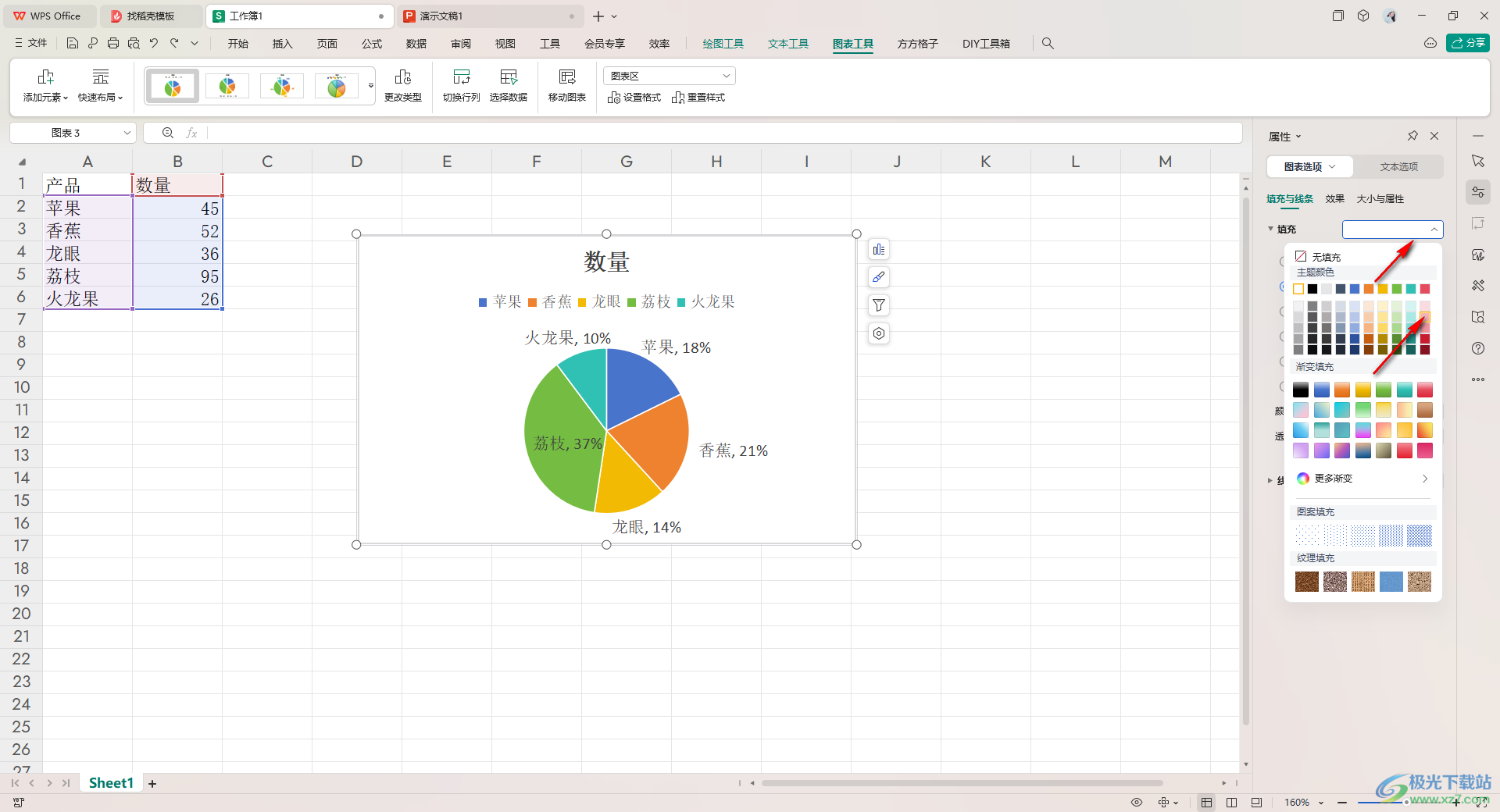Add a new sheet with plus button
This screenshot has height=812, width=1500.
[152, 783]
